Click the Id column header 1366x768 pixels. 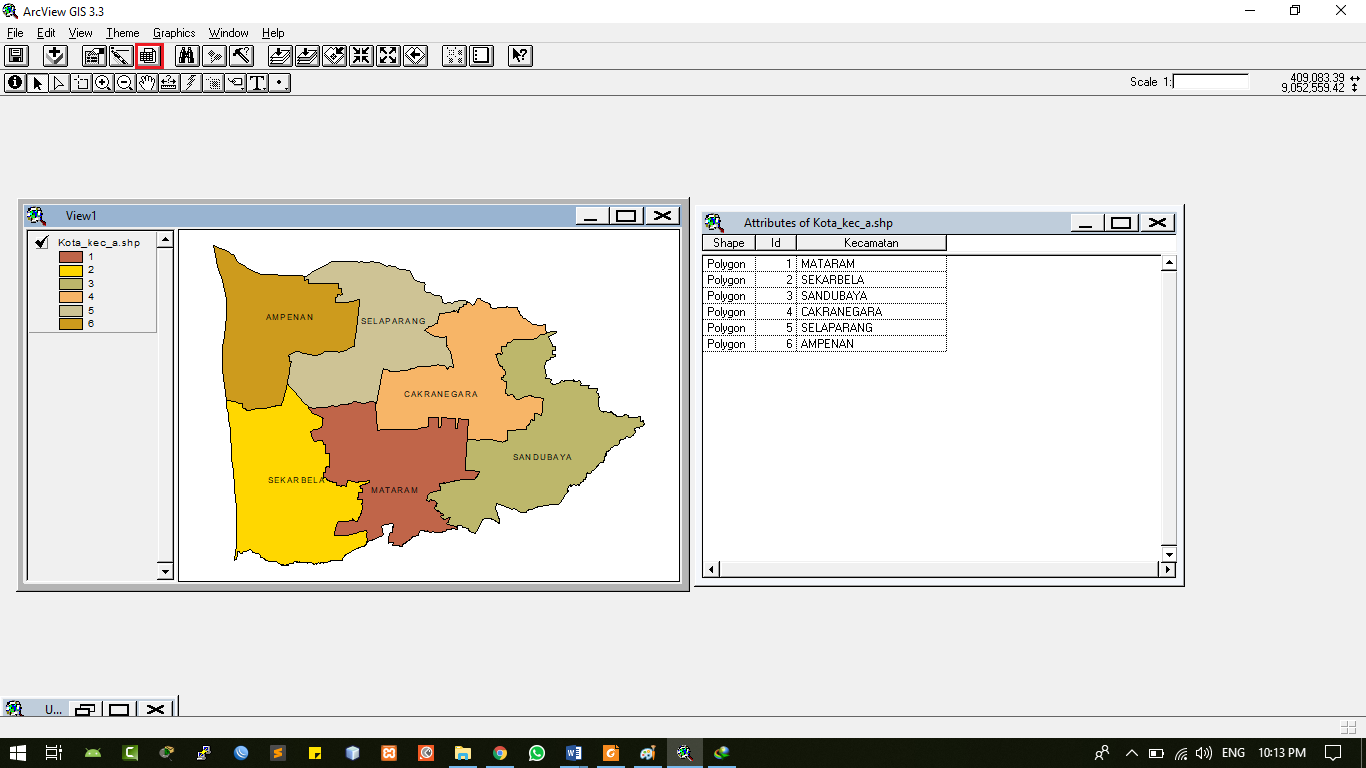tap(776, 243)
